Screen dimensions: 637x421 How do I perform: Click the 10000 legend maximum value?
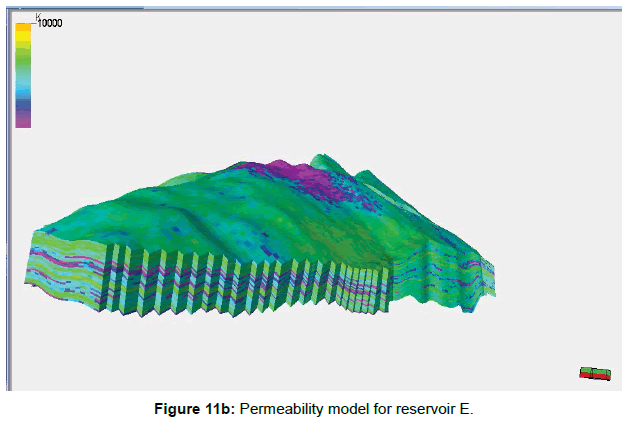click(51, 23)
